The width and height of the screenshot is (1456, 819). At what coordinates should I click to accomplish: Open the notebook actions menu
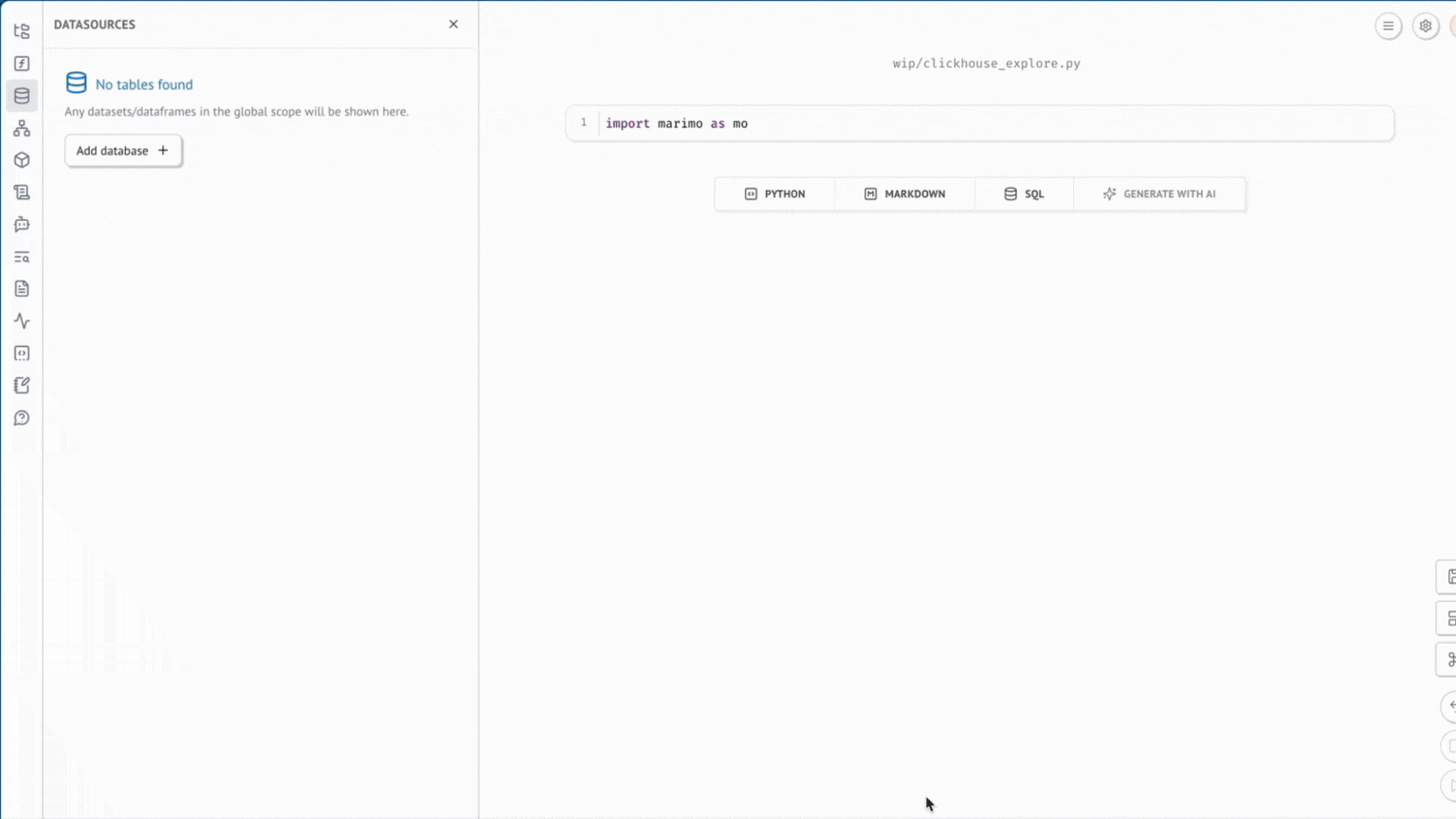(1388, 26)
